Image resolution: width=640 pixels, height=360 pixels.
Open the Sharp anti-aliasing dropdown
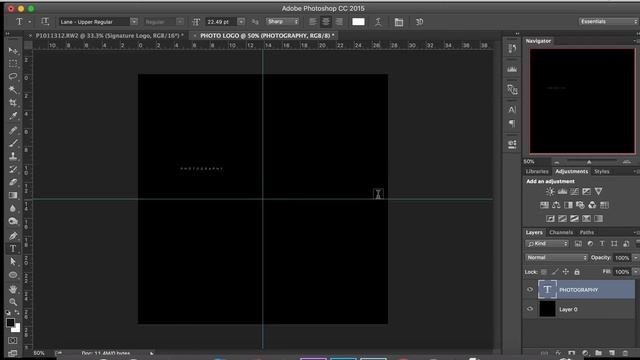pos(282,22)
